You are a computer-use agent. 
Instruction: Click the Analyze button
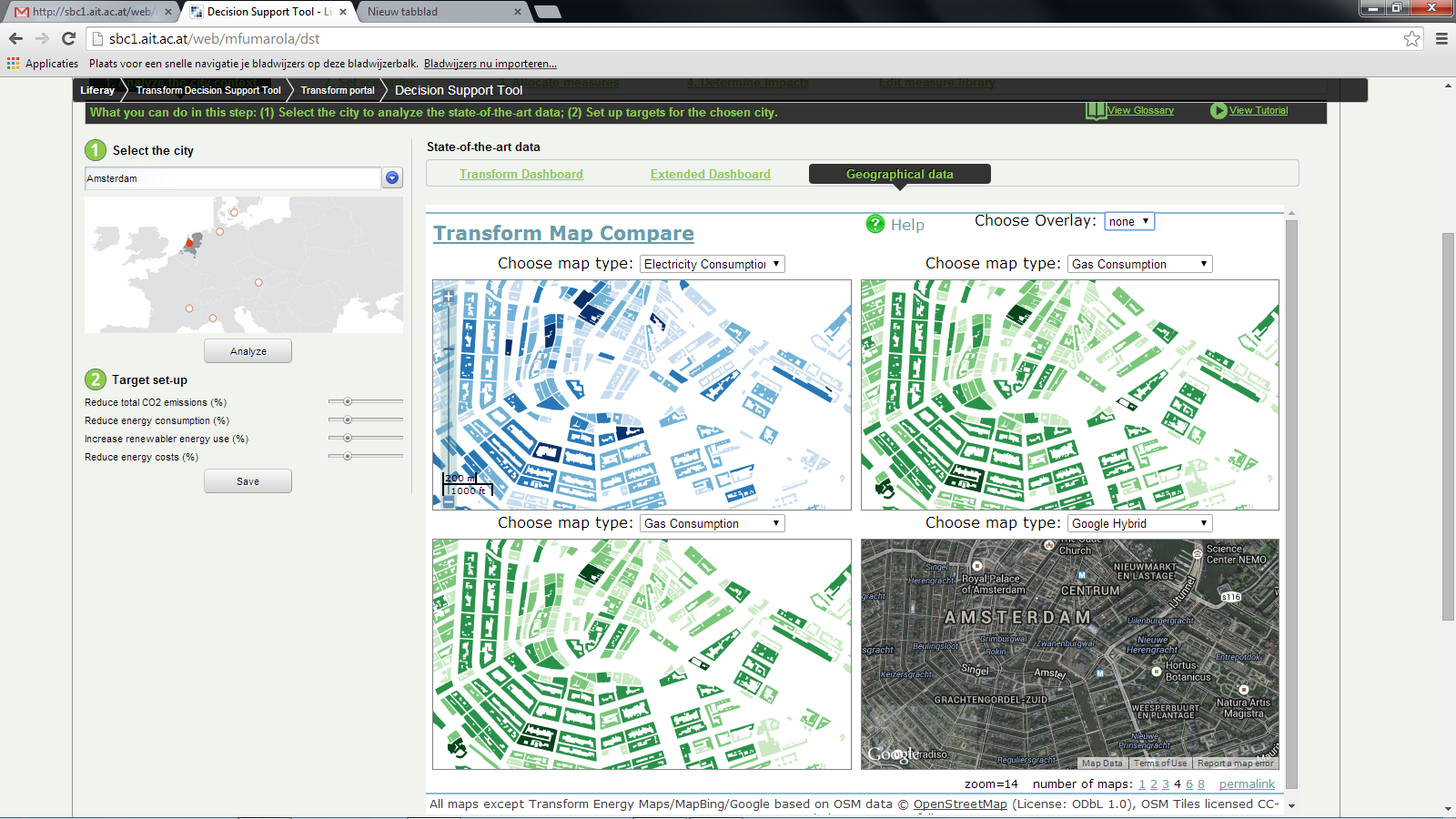coord(248,351)
